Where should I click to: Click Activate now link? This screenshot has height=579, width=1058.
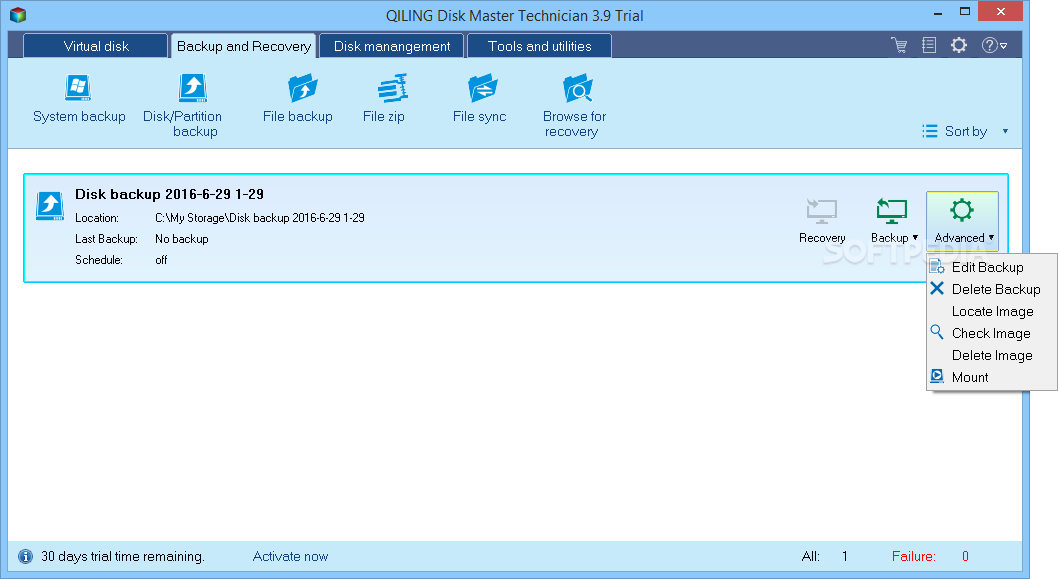pyautogui.click(x=290, y=556)
